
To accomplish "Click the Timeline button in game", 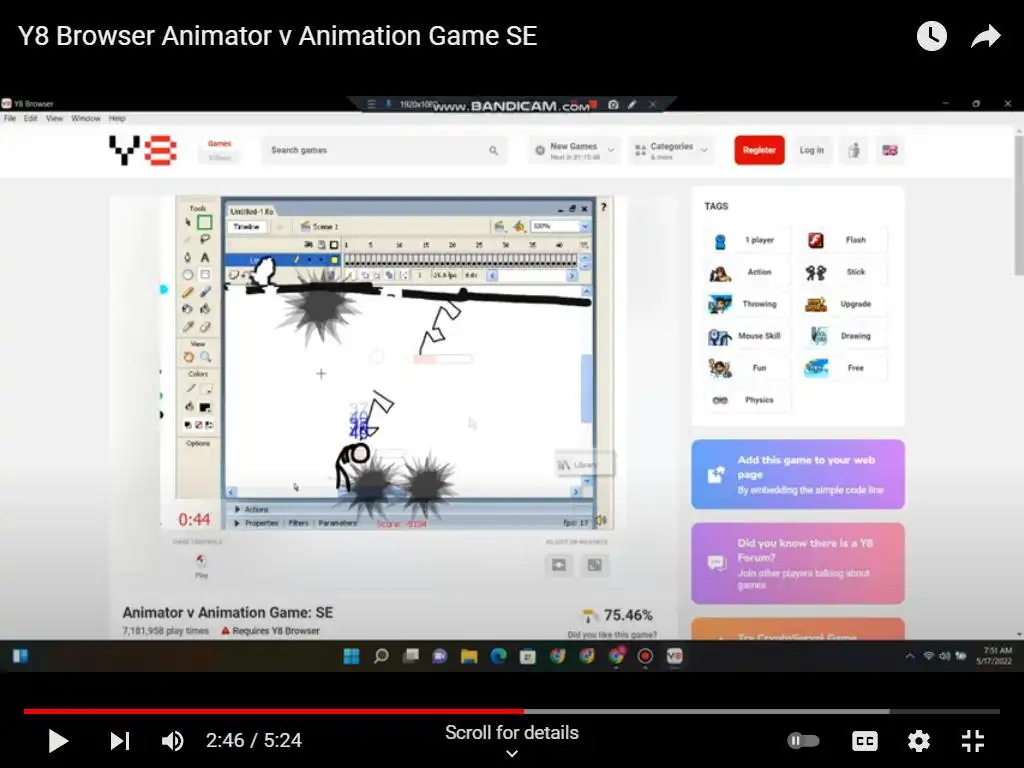I will coord(246,227).
